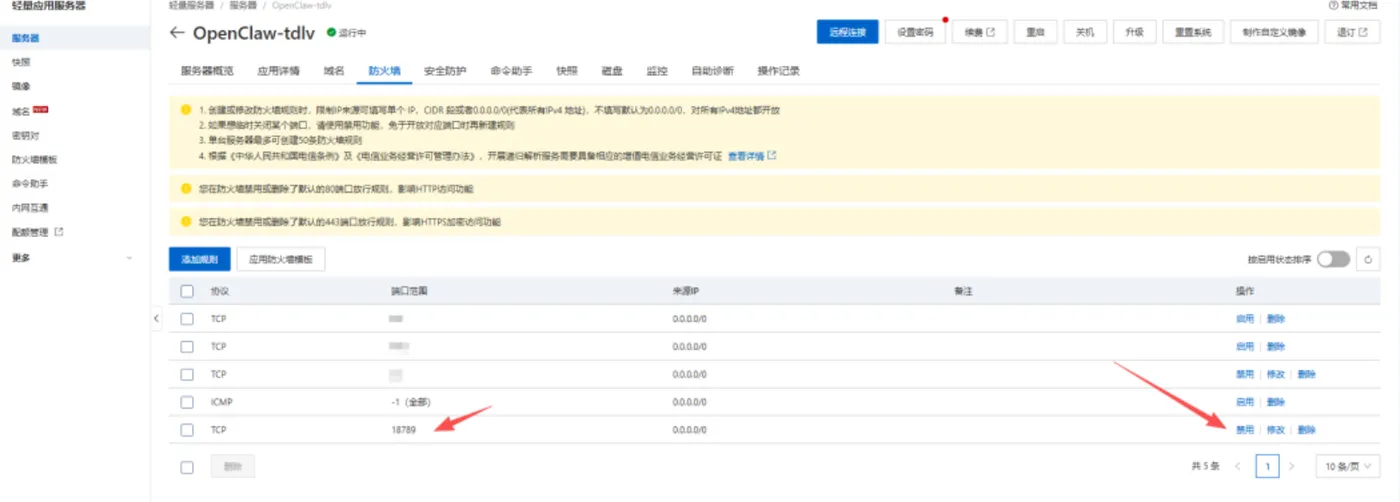Check the third TCP rule's checkbox

187,374
